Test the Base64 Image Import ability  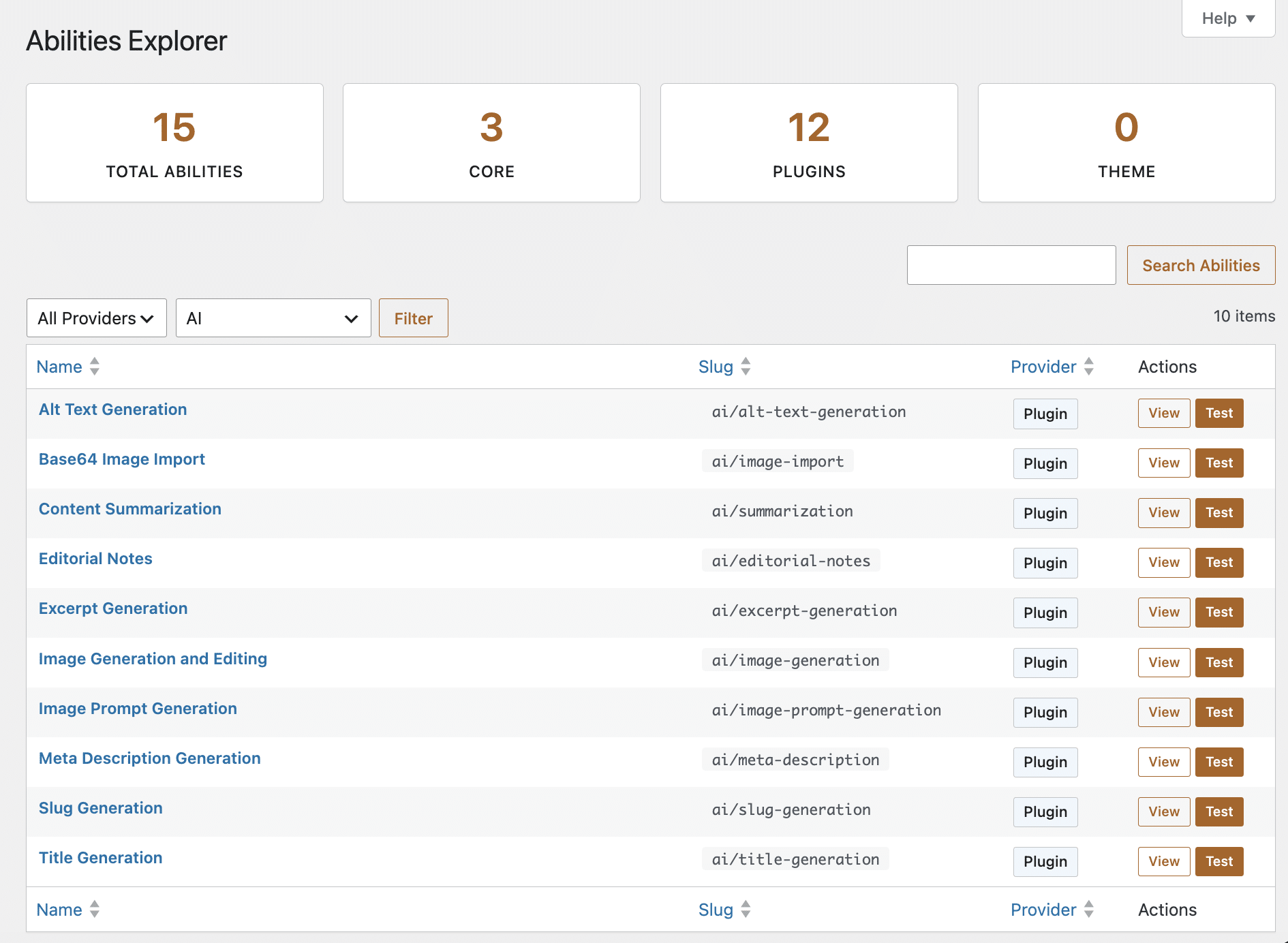coord(1219,463)
